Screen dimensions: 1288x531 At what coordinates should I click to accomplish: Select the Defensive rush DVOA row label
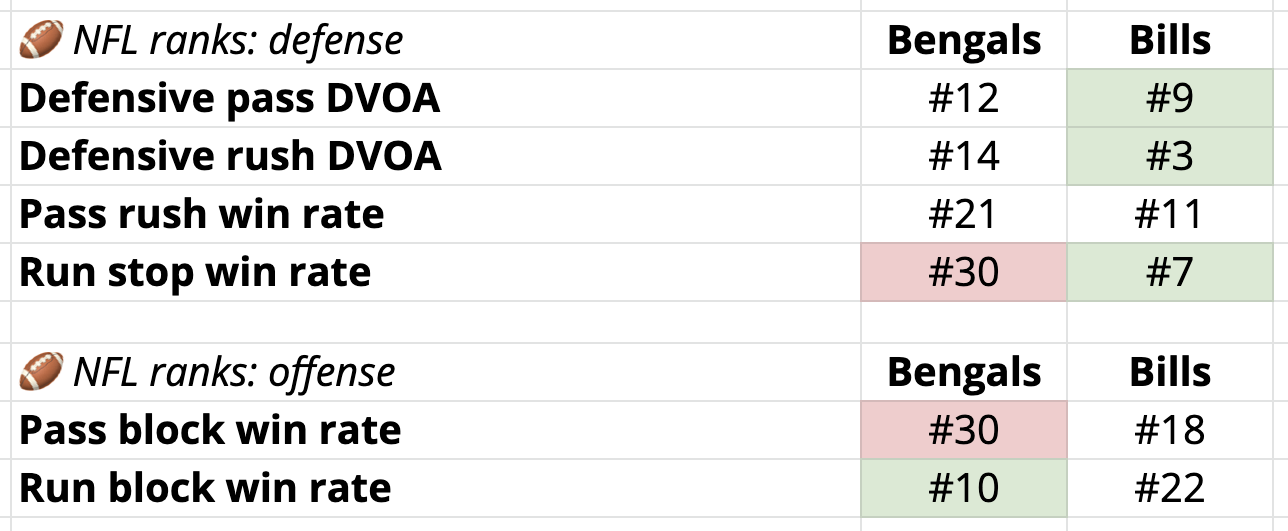(x=436, y=156)
